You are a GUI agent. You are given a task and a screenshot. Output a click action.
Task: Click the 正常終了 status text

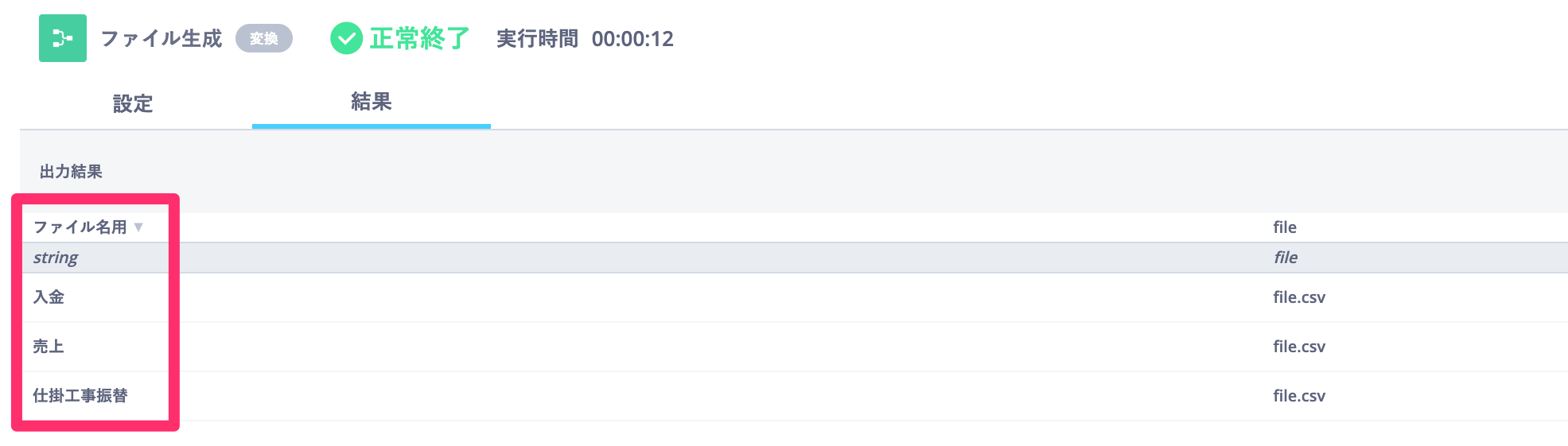coord(419,38)
